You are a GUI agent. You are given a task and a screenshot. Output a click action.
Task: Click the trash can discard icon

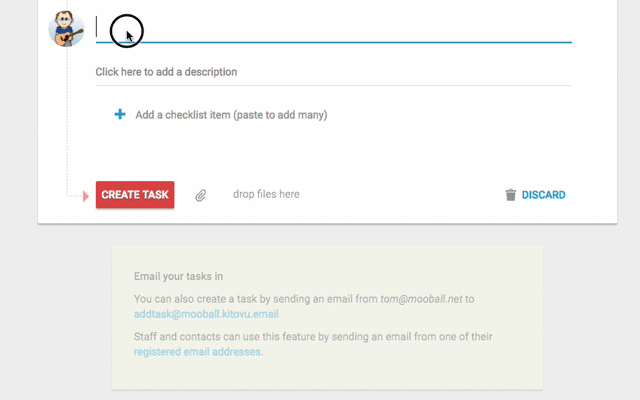click(511, 195)
